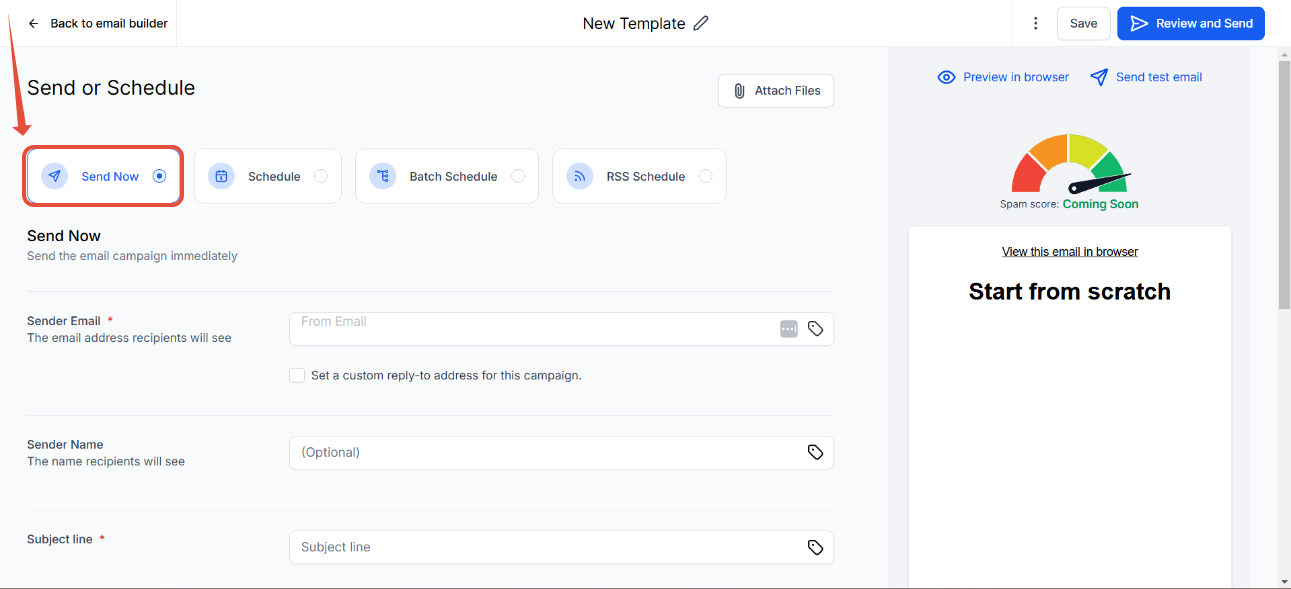Click 'Send the email campaign immediately' text

pyautogui.click(x=132, y=256)
